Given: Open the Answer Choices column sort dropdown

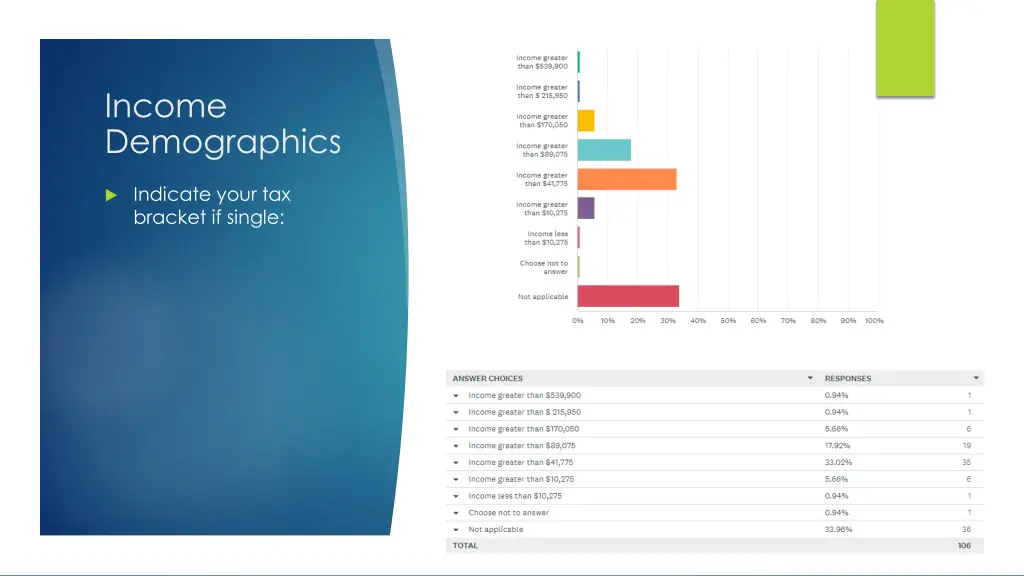Looking at the screenshot, I should point(810,378).
